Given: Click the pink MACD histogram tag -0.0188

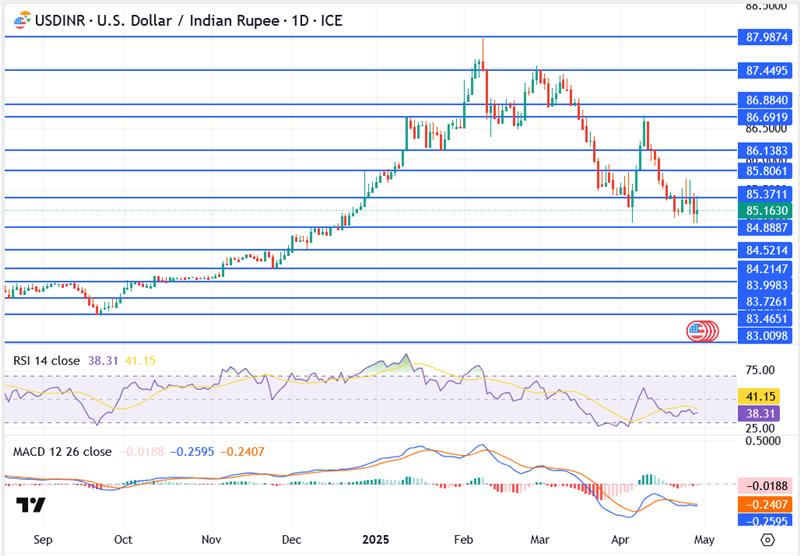Looking at the screenshot, I should tap(767, 485).
